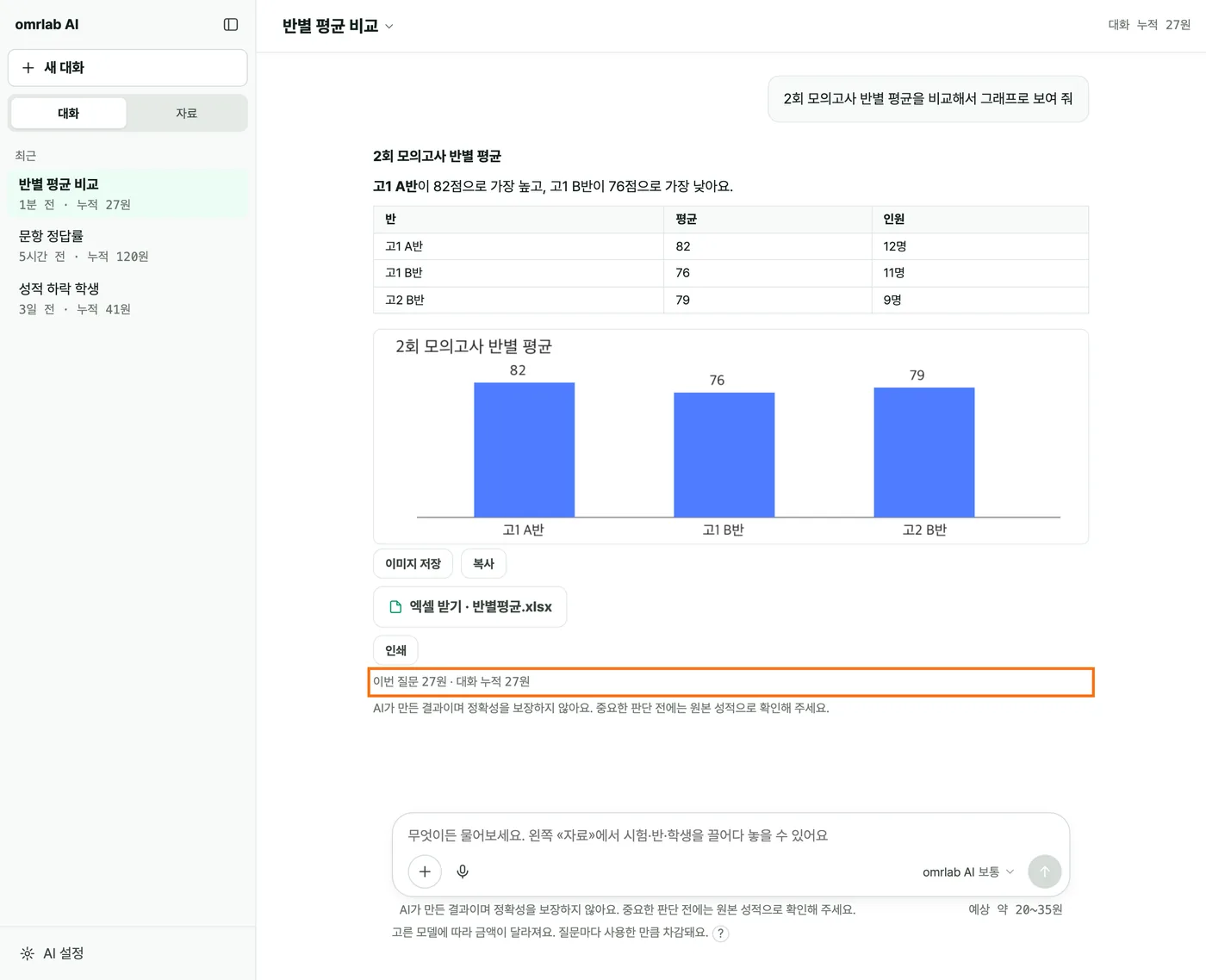Click the 복사 button

coord(483,564)
